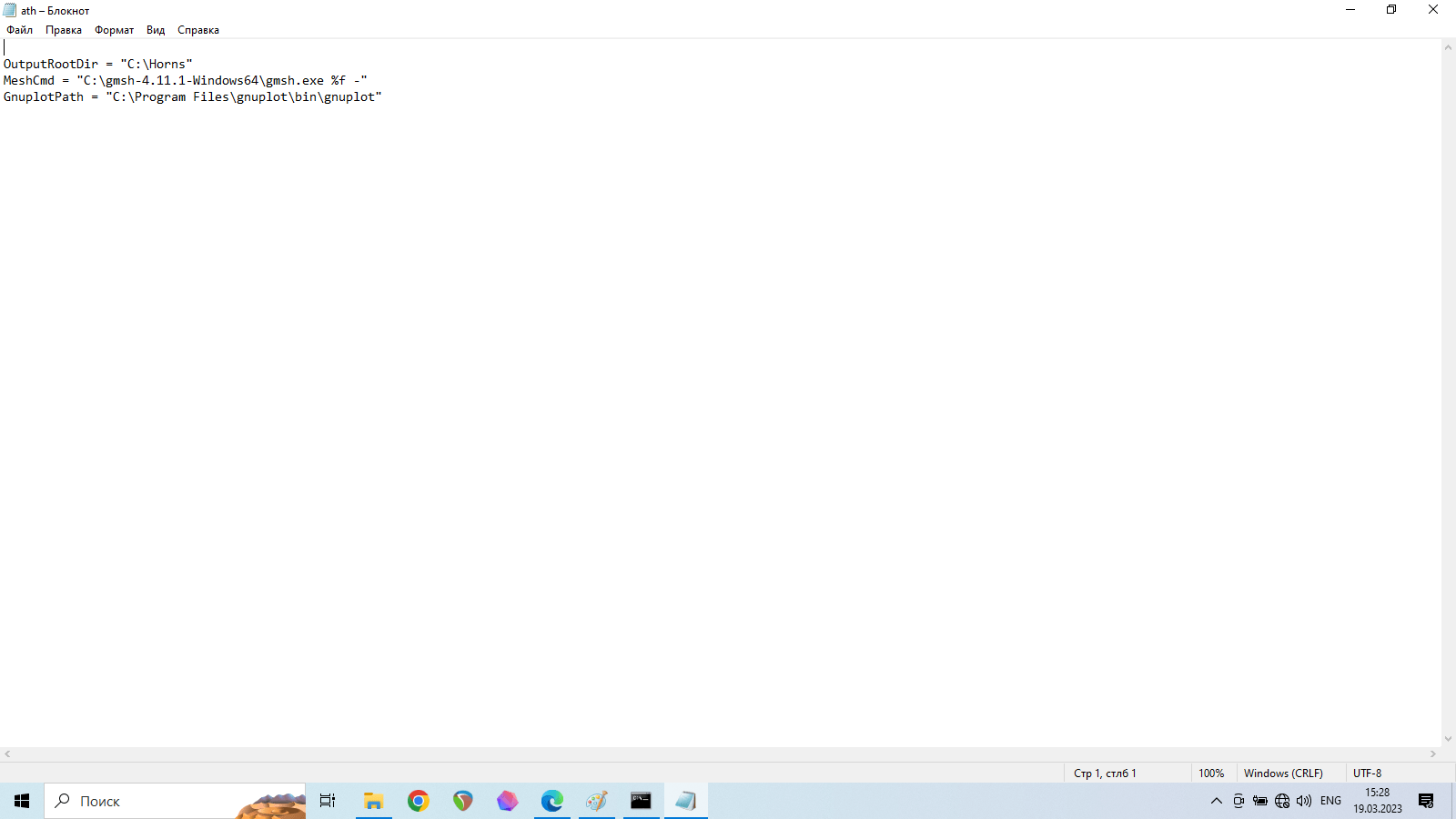Open network settings from the tray globe
The height and width of the screenshot is (819, 1456).
click(1282, 801)
